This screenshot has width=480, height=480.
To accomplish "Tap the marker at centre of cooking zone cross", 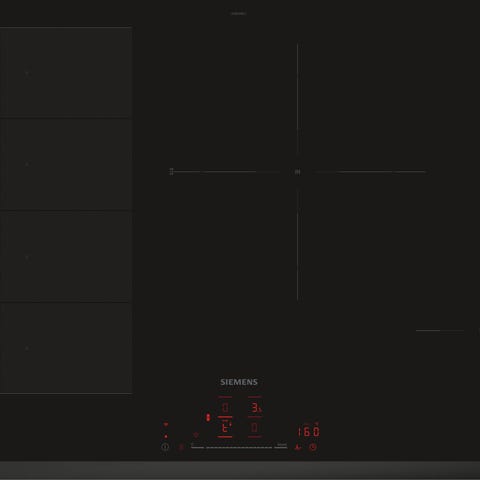I will (298, 172).
